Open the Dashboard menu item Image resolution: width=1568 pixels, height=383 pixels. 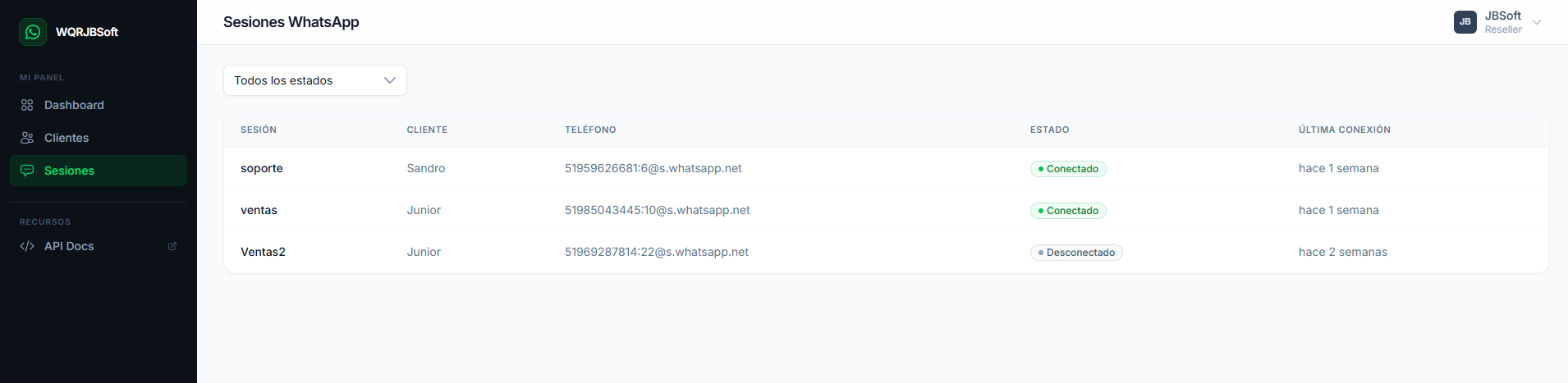point(74,105)
